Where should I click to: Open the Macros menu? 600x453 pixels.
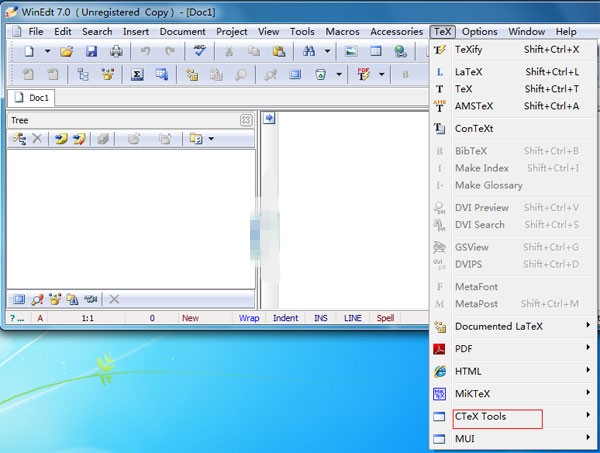342,32
